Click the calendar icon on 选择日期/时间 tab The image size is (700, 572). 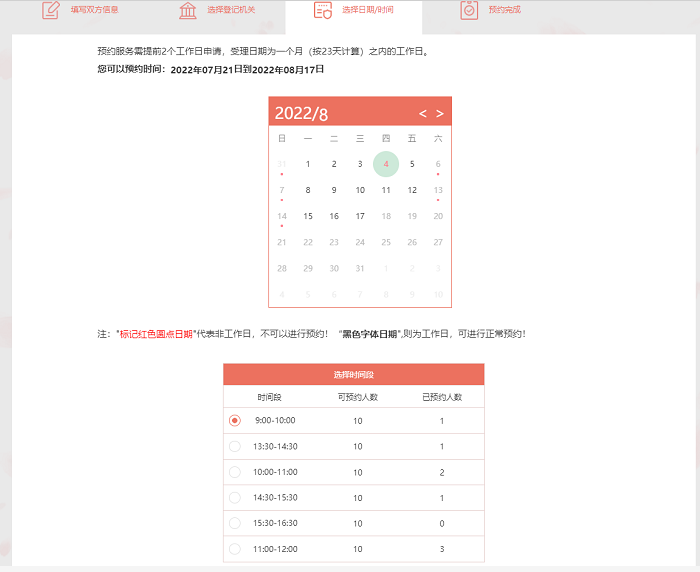(x=322, y=11)
